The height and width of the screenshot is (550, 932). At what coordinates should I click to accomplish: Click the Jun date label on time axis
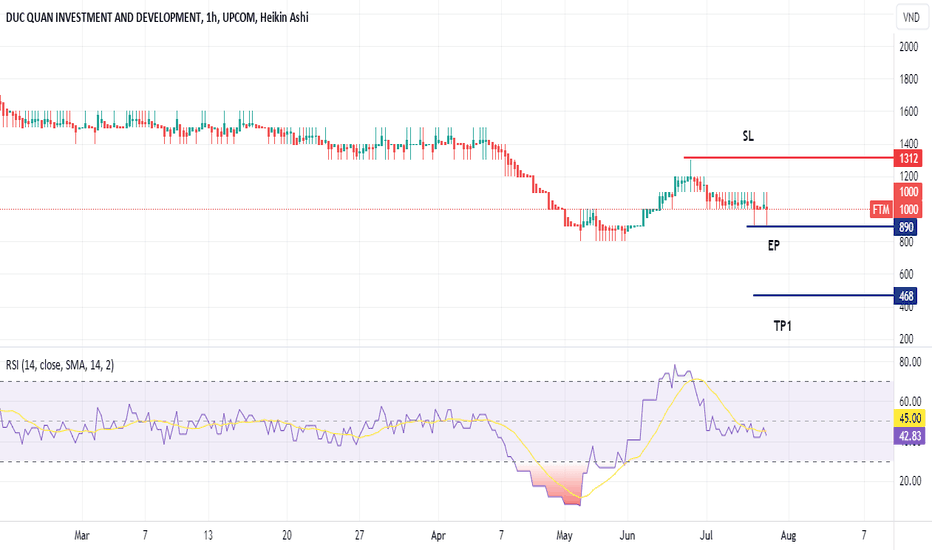pyautogui.click(x=627, y=535)
